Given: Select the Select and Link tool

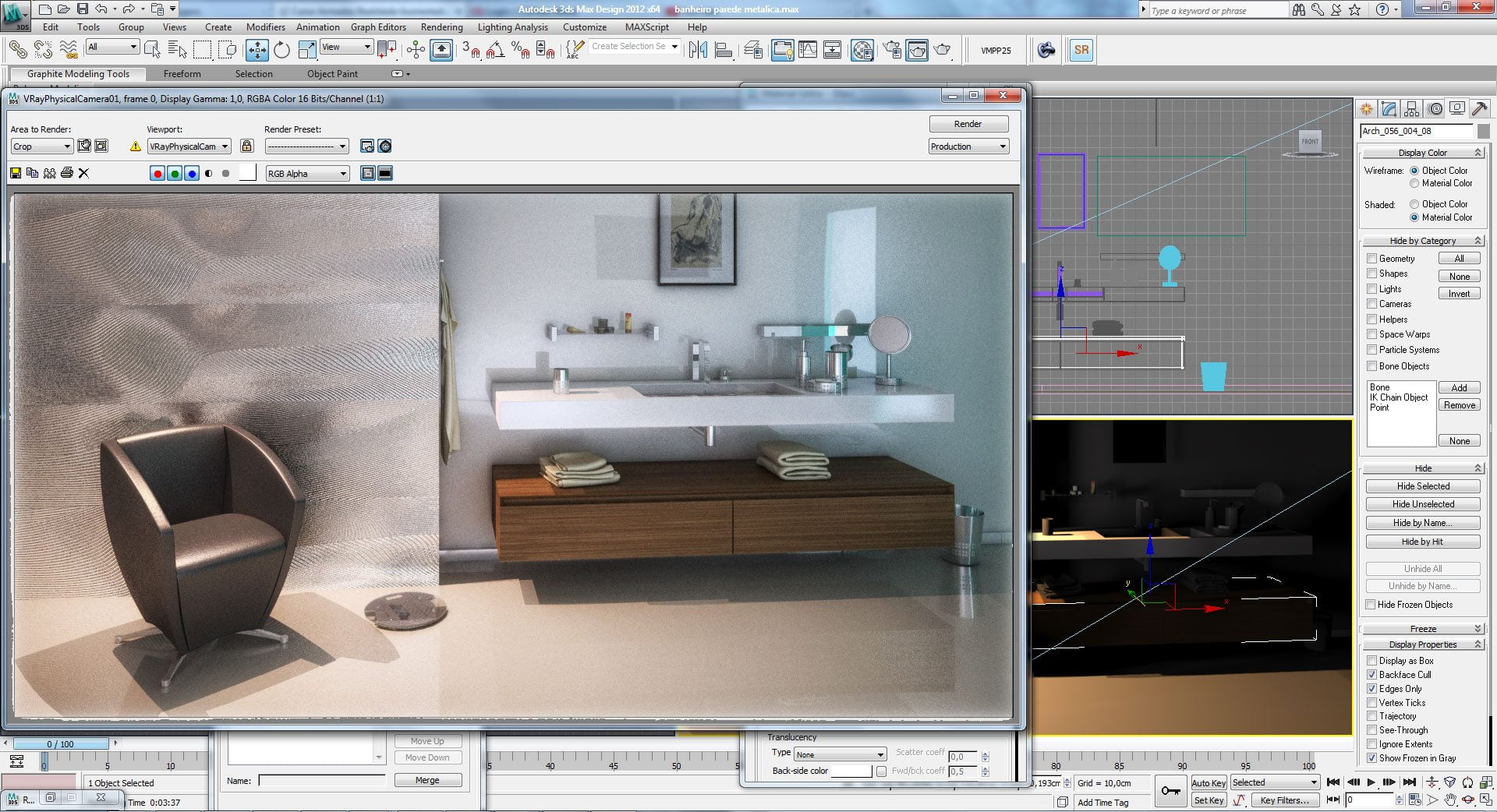Looking at the screenshot, I should (x=18, y=50).
